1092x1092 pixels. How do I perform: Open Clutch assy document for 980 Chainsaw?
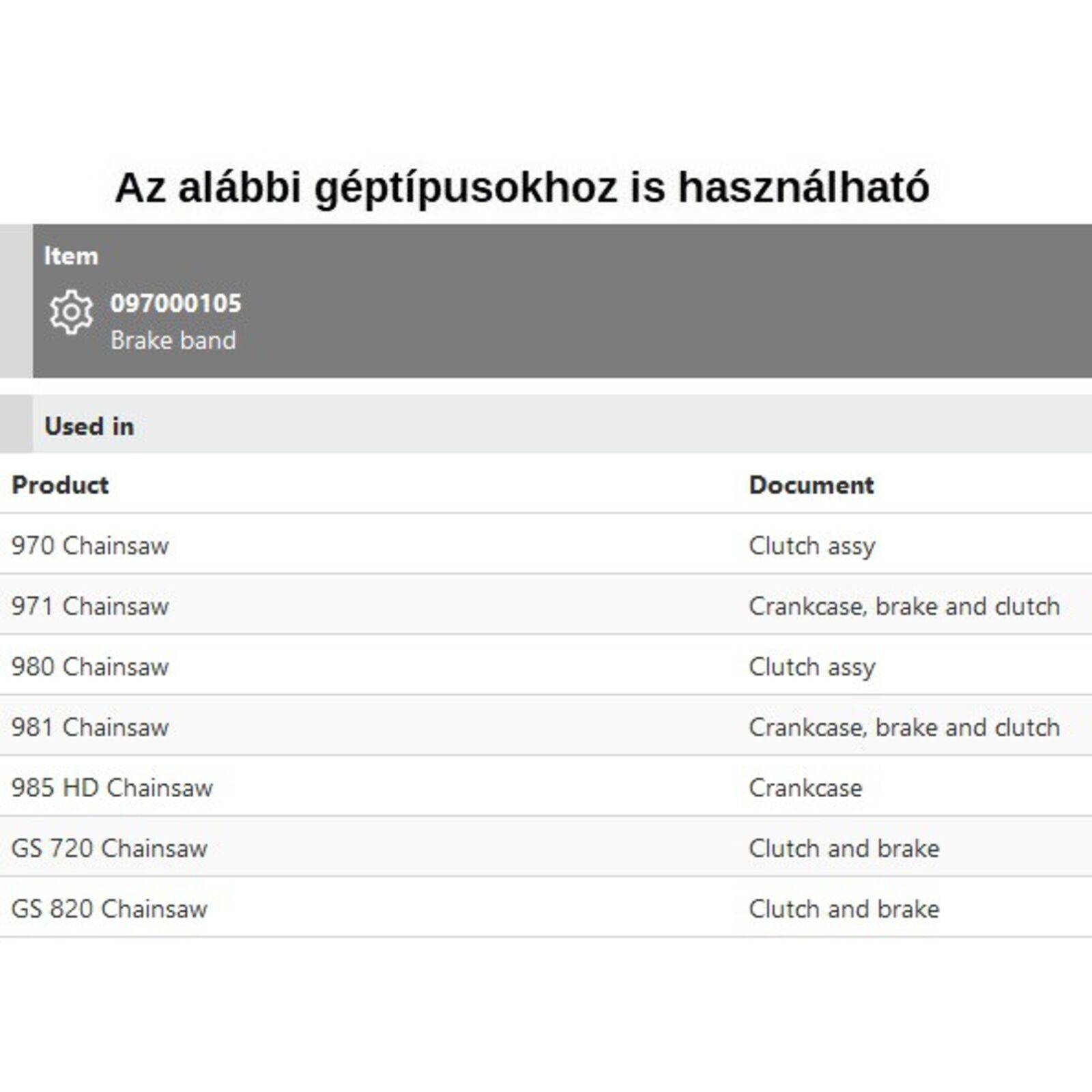(812, 667)
